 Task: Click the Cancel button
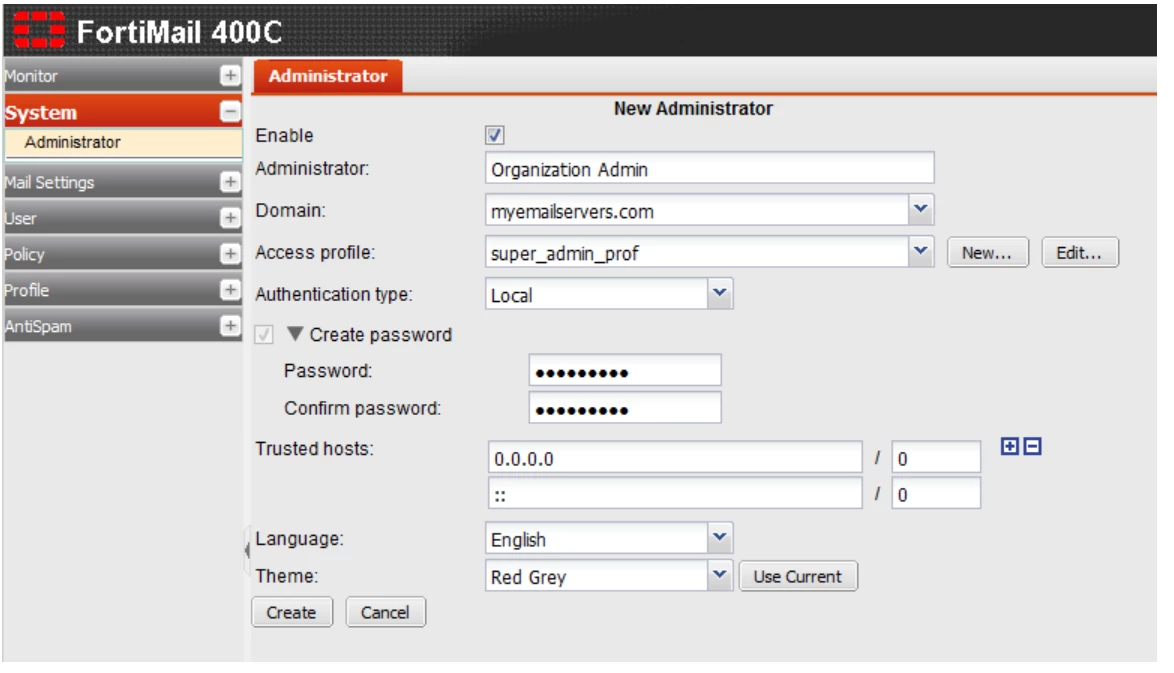tap(386, 612)
